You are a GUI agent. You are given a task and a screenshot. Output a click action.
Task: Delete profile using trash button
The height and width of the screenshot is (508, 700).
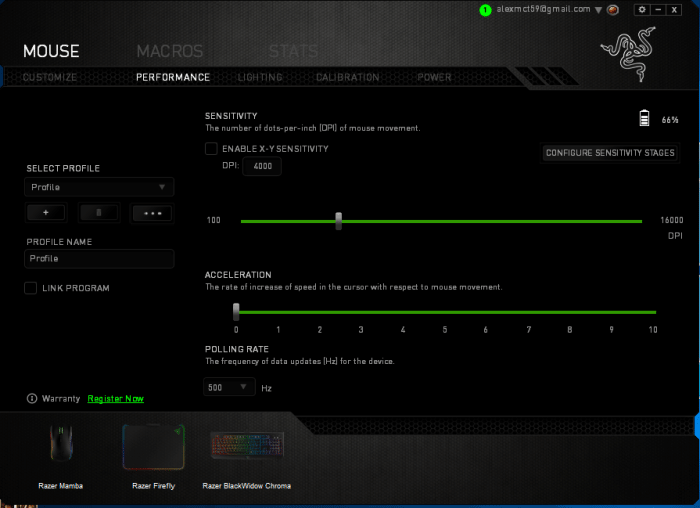(x=99, y=212)
